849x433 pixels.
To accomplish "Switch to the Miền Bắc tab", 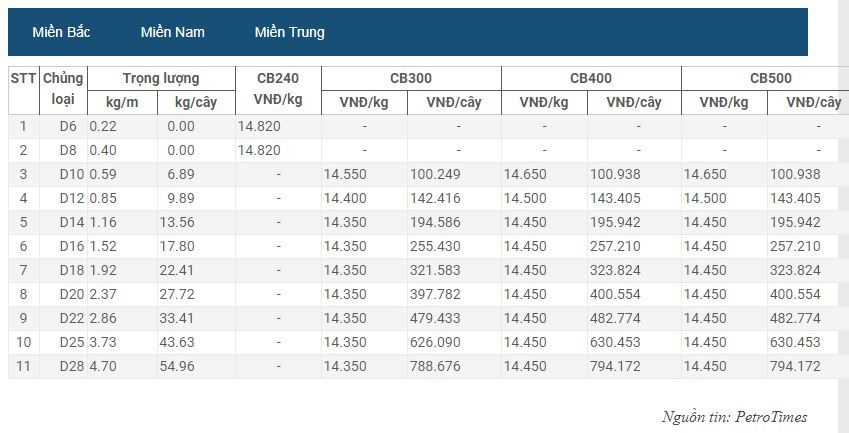I will point(61,32).
